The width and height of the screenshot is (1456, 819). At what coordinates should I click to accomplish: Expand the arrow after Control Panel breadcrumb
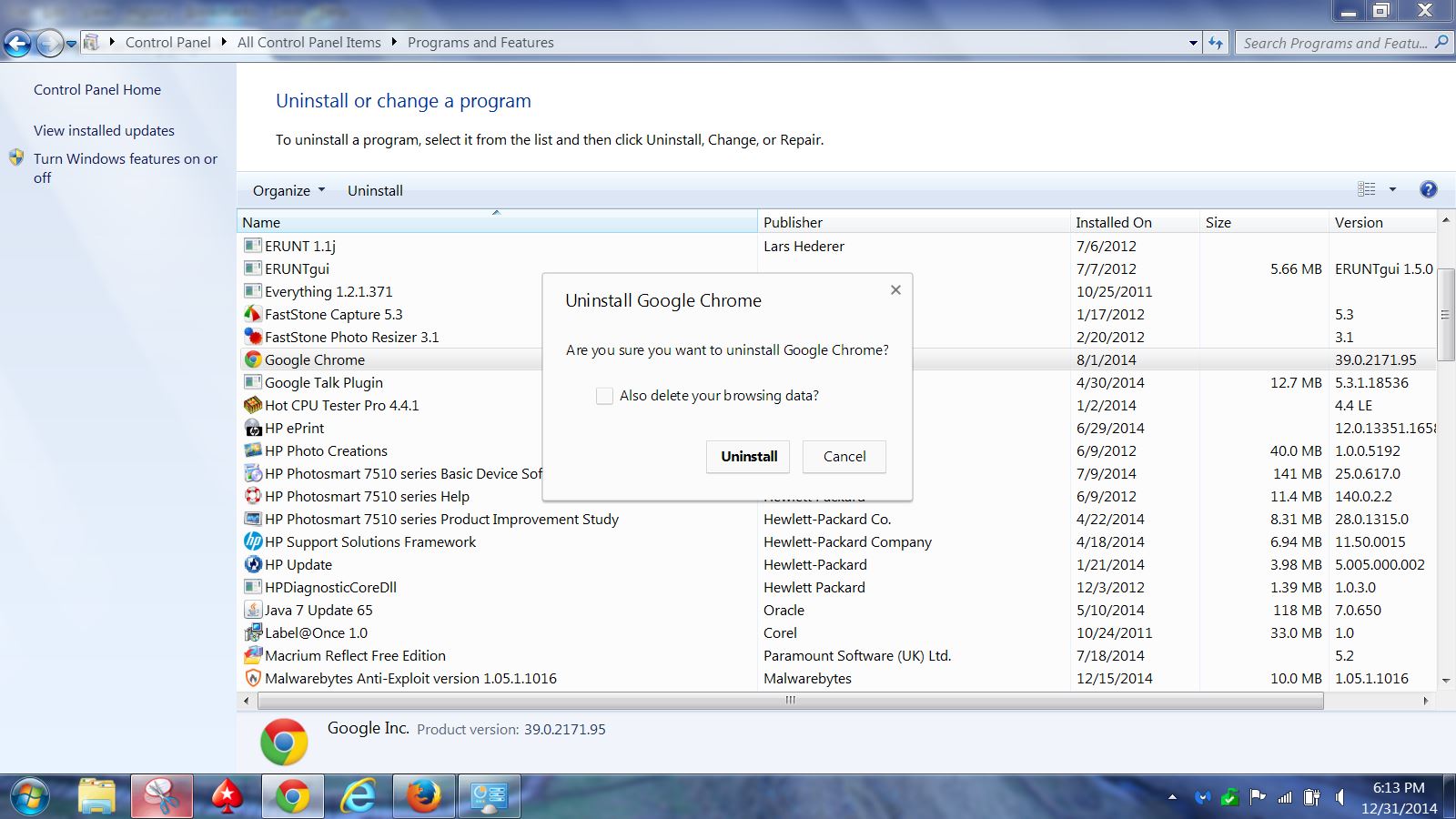[224, 42]
